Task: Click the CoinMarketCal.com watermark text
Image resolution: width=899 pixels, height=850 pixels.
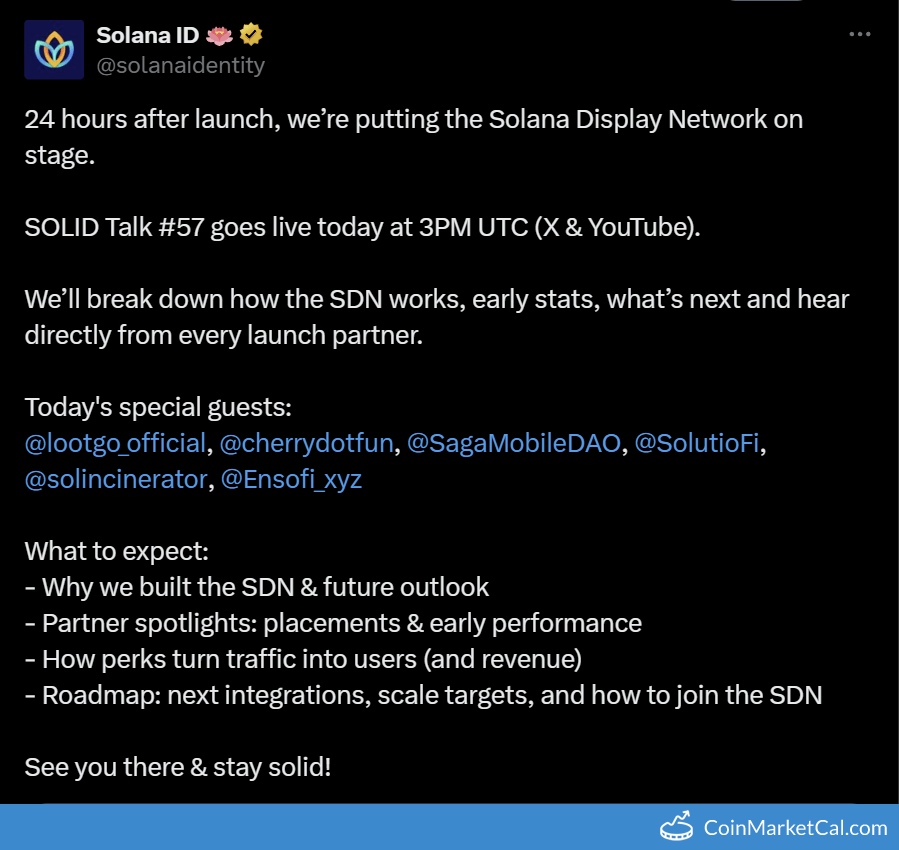Action: (795, 828)
